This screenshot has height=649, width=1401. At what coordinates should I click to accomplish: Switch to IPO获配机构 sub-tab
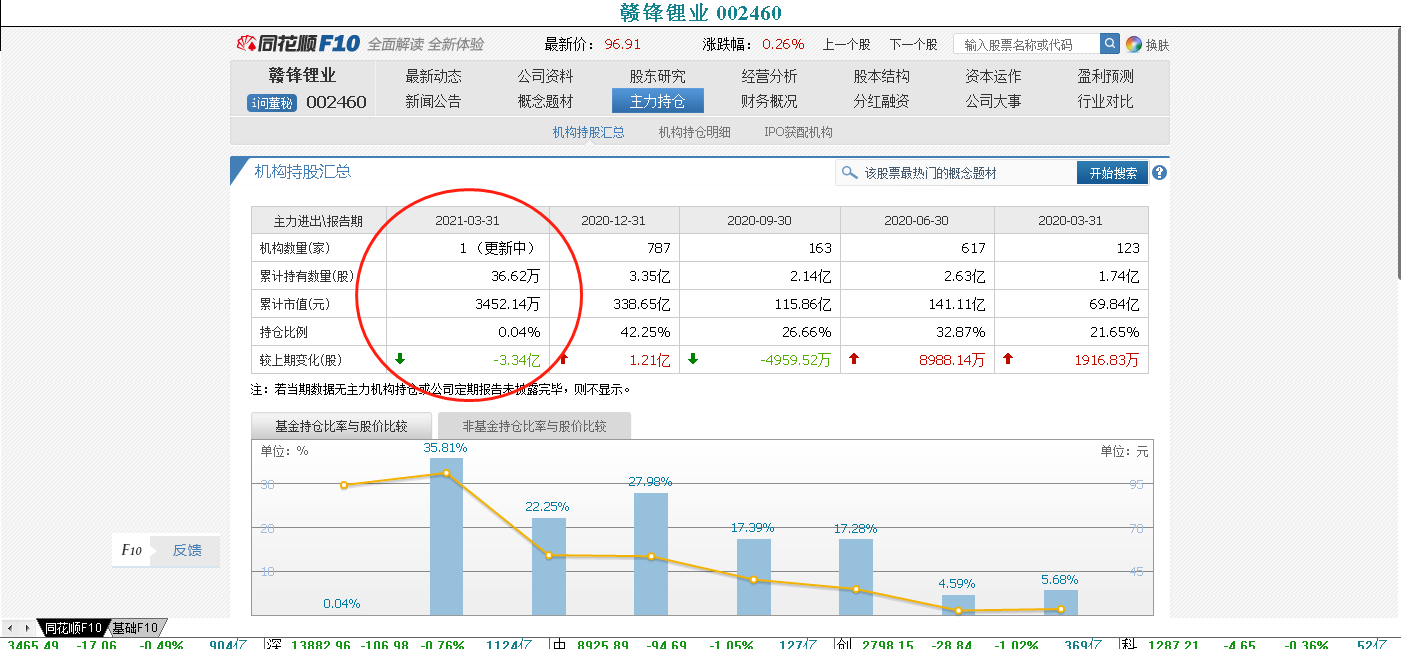click(x=798, y=132)
